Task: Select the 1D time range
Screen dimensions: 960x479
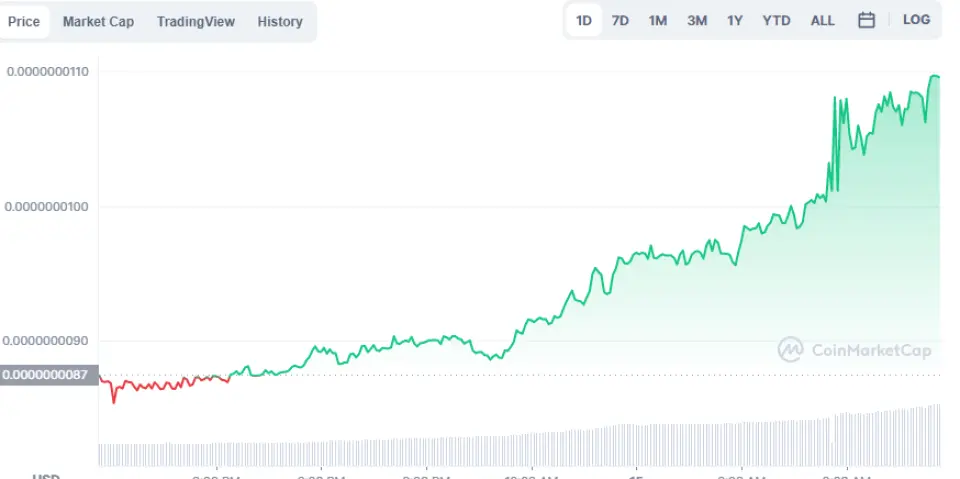Action: pyautogui.click(x=584, y=20)
